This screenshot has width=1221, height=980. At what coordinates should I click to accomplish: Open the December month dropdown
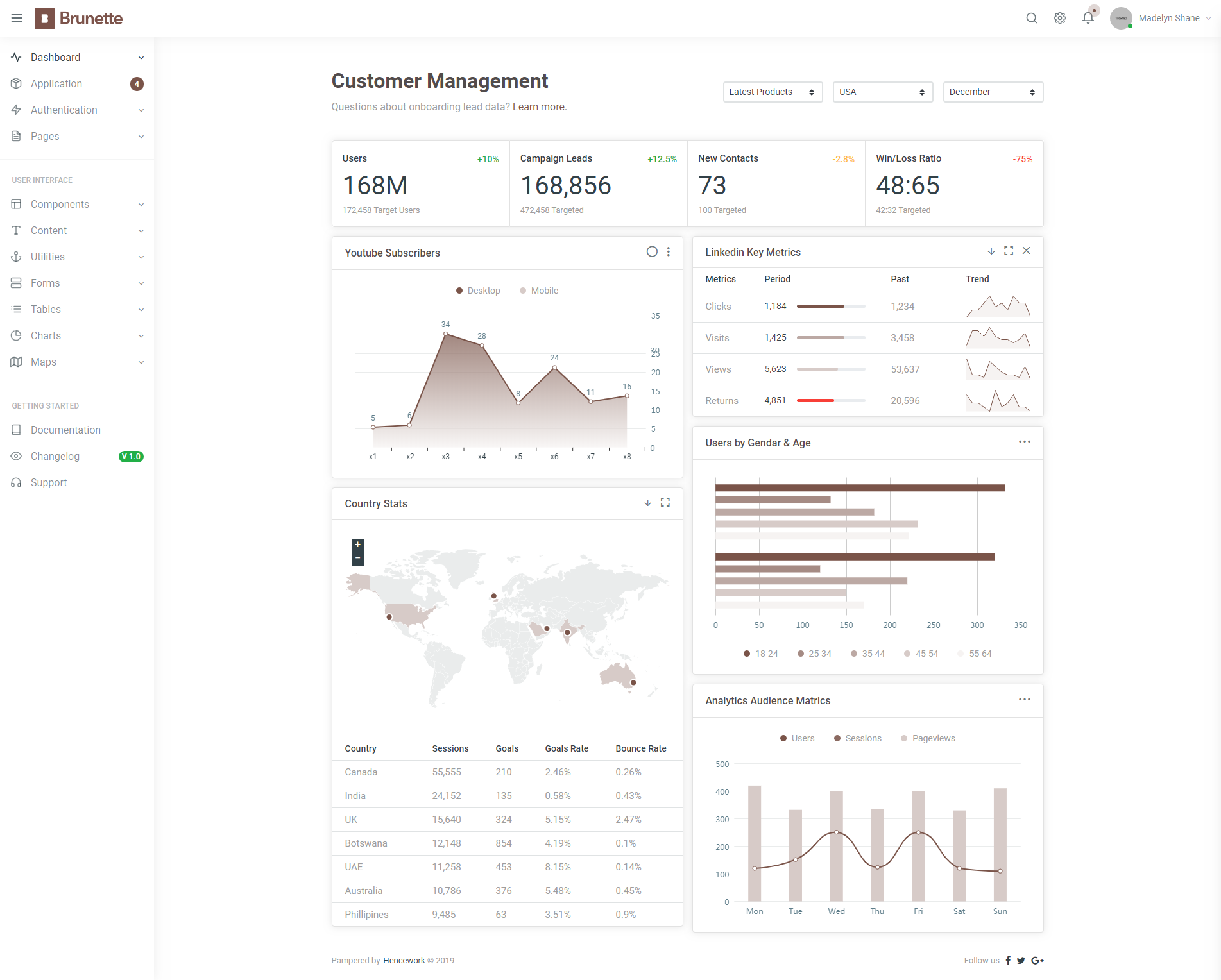(x=993, y=92)
